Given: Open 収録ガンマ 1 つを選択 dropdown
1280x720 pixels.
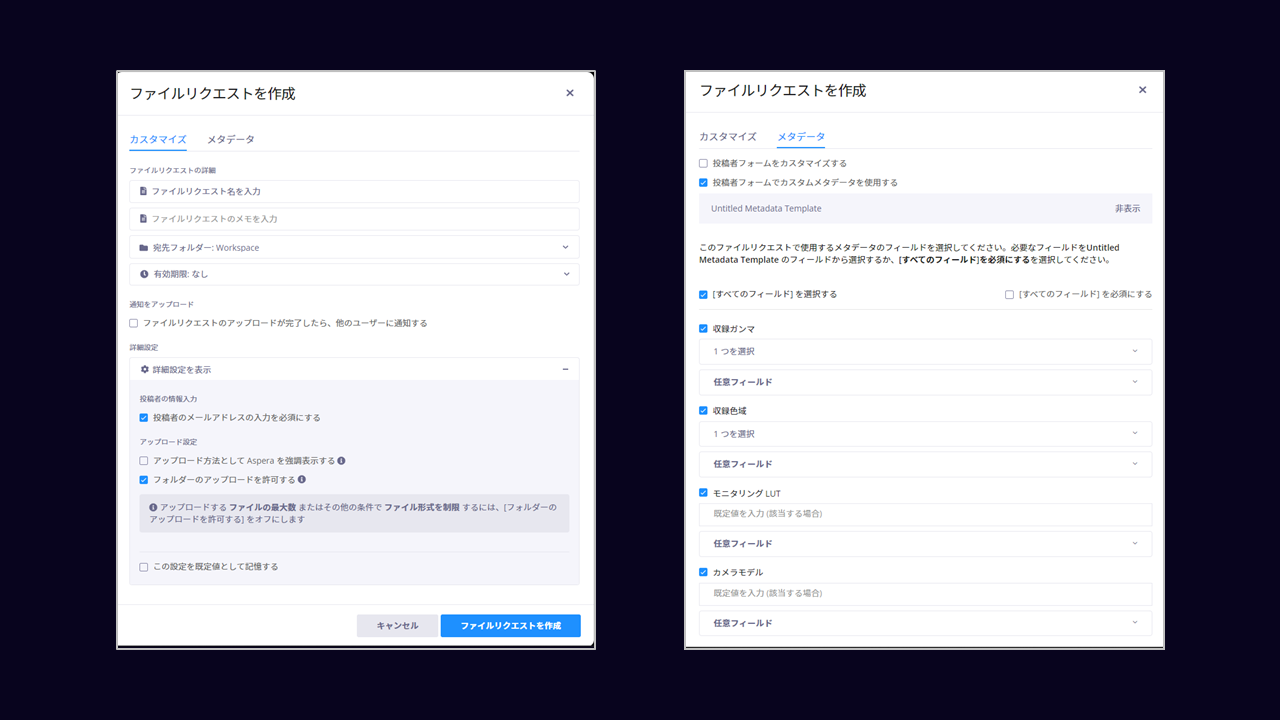Looking at the screenshot, I should tap(925, 352).
